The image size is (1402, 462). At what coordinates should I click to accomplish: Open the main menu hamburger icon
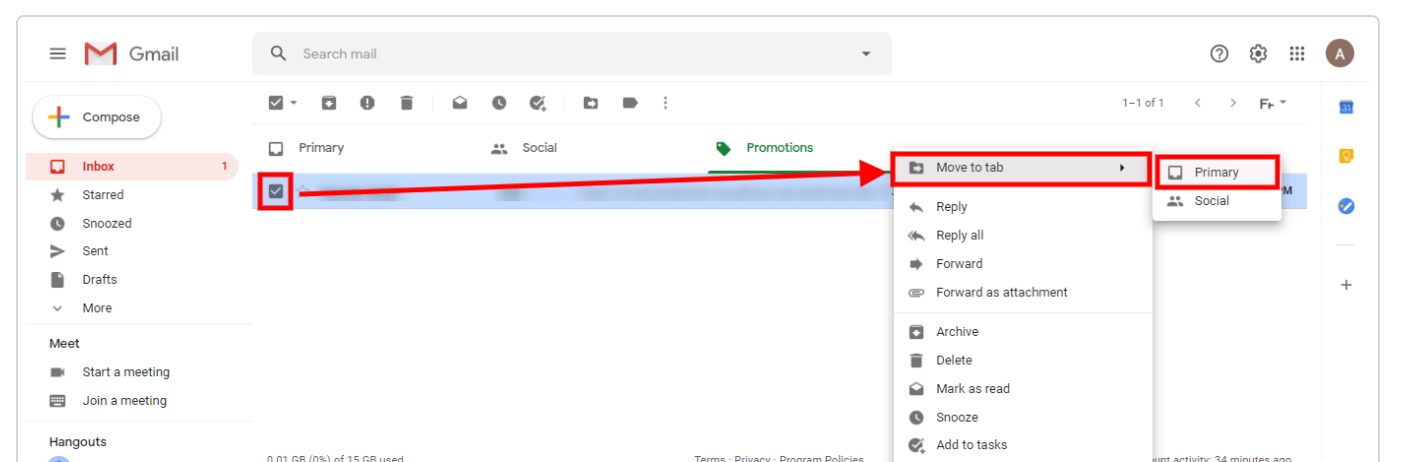pos(58,54)
